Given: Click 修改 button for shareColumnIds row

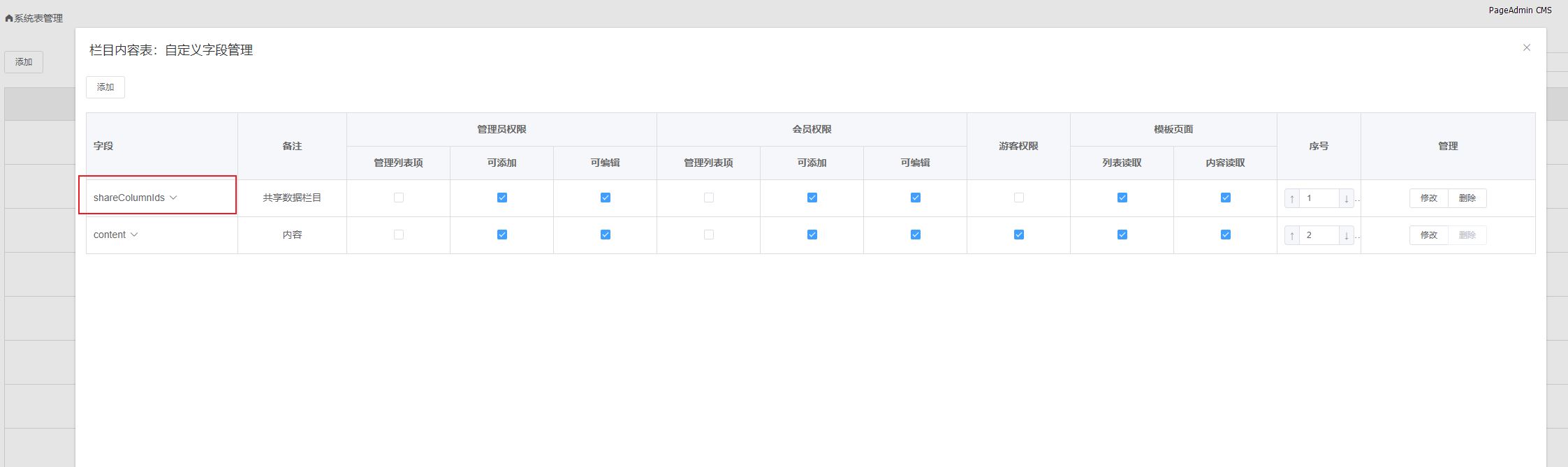Looking at the screenshot, I should (1428, 198).
